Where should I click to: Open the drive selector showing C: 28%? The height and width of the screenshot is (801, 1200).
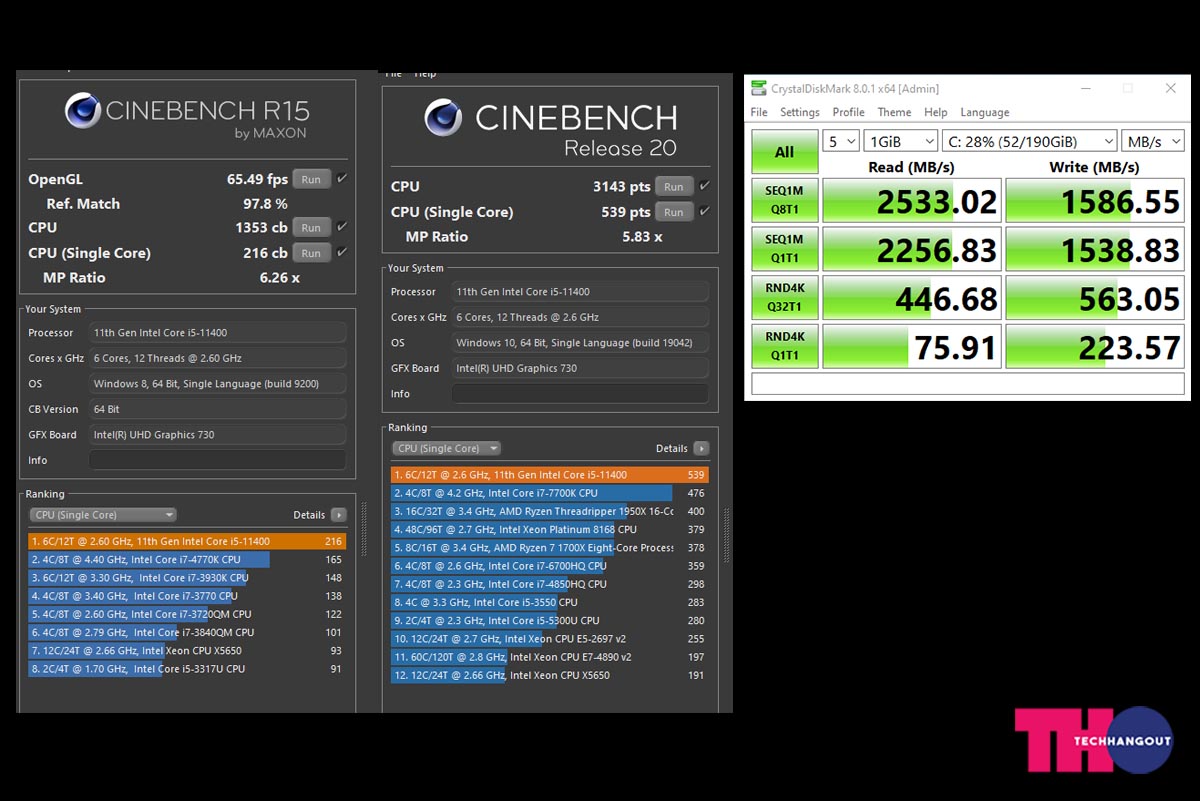(1029, 141)
